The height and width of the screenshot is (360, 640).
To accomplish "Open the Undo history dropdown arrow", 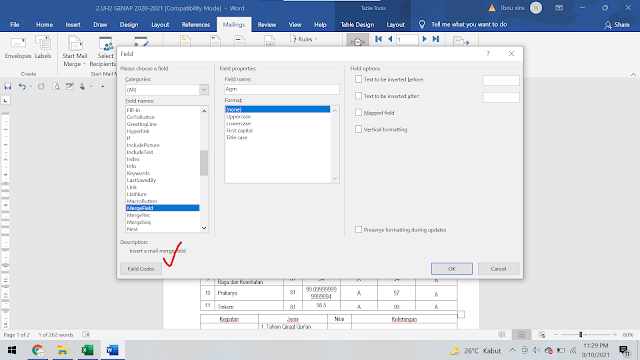I will (x=31, y=87).
